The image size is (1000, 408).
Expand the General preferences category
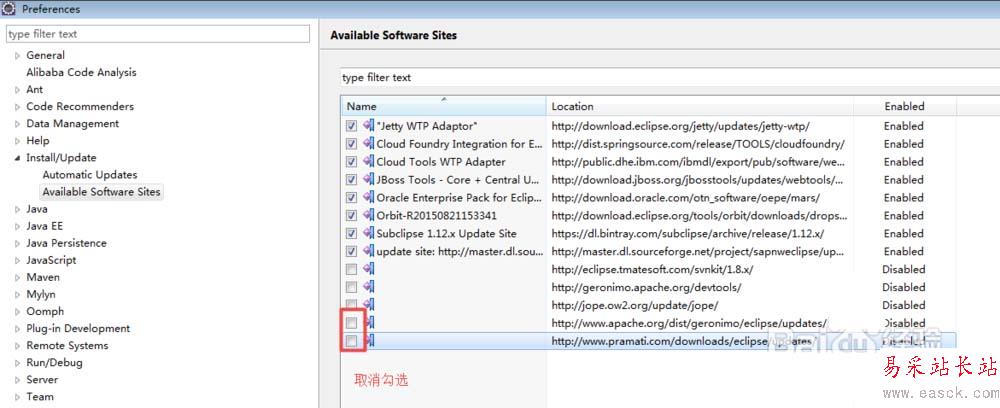(17, 56)
